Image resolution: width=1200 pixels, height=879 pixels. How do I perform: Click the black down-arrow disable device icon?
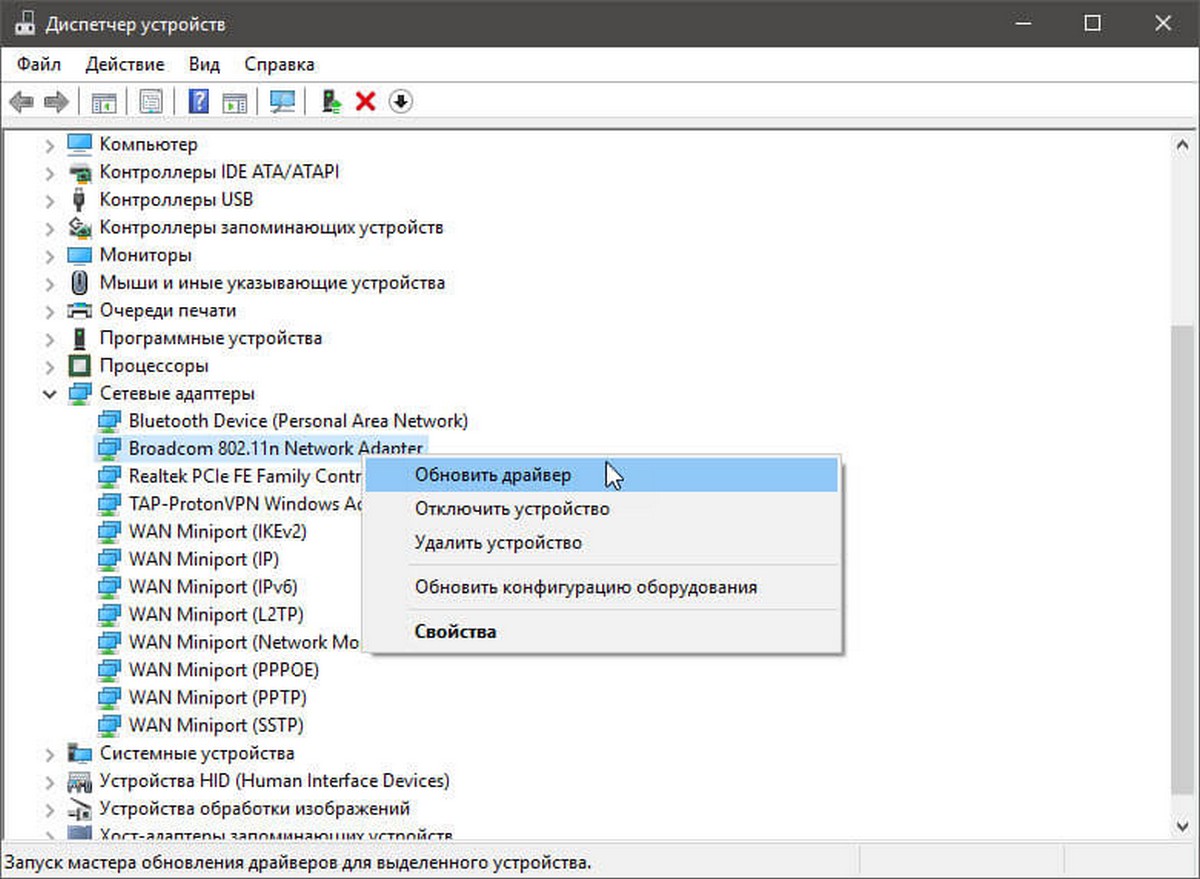[401, 102]
